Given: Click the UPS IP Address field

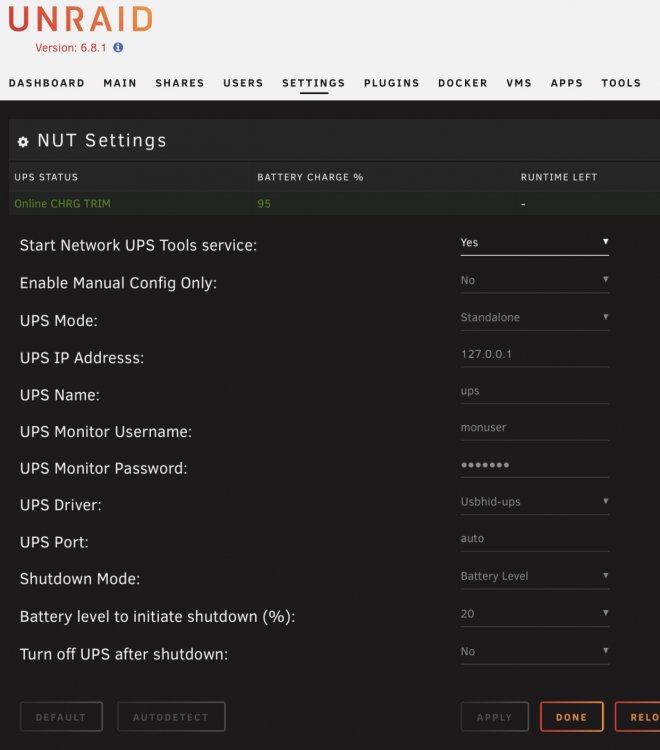Looking at the screenshot, I should 534,354.
